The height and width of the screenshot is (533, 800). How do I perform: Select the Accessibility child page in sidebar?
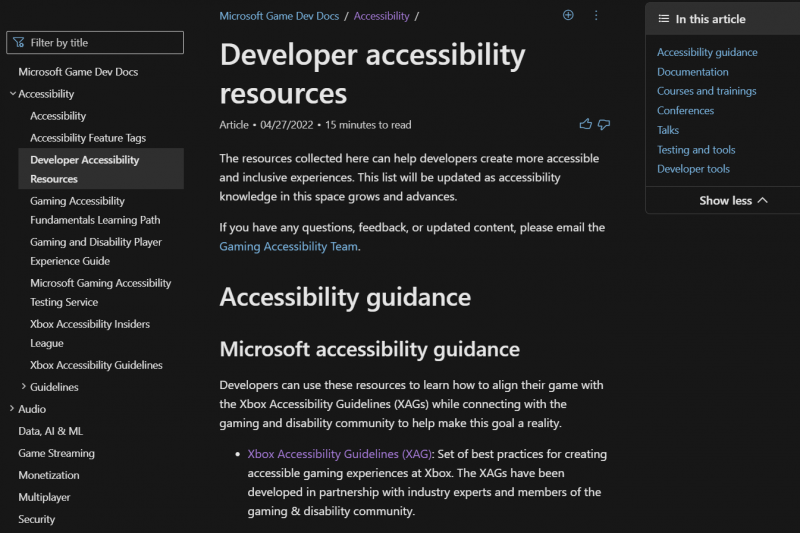point(58,116)
